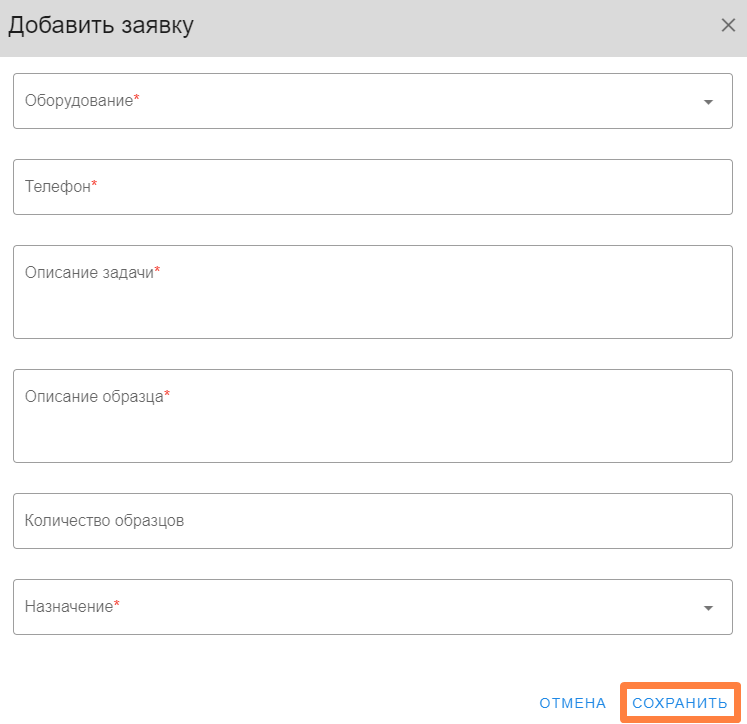Click the red asterisk beside Телефон
The image size is (747, 724).
pos(95,185)
